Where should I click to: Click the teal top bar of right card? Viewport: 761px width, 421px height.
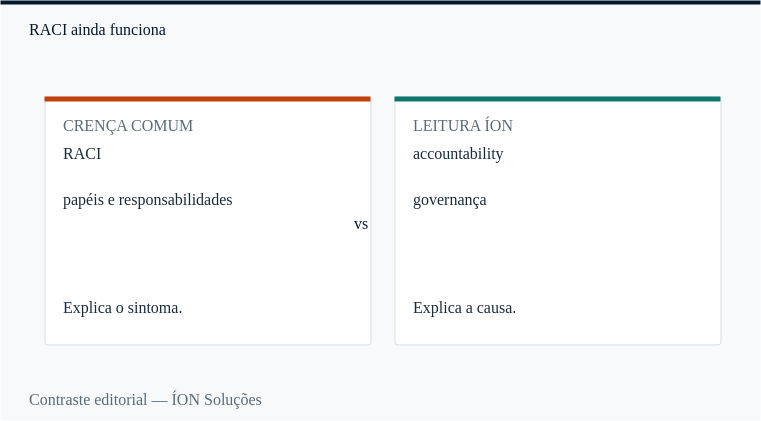coord(558,99)
